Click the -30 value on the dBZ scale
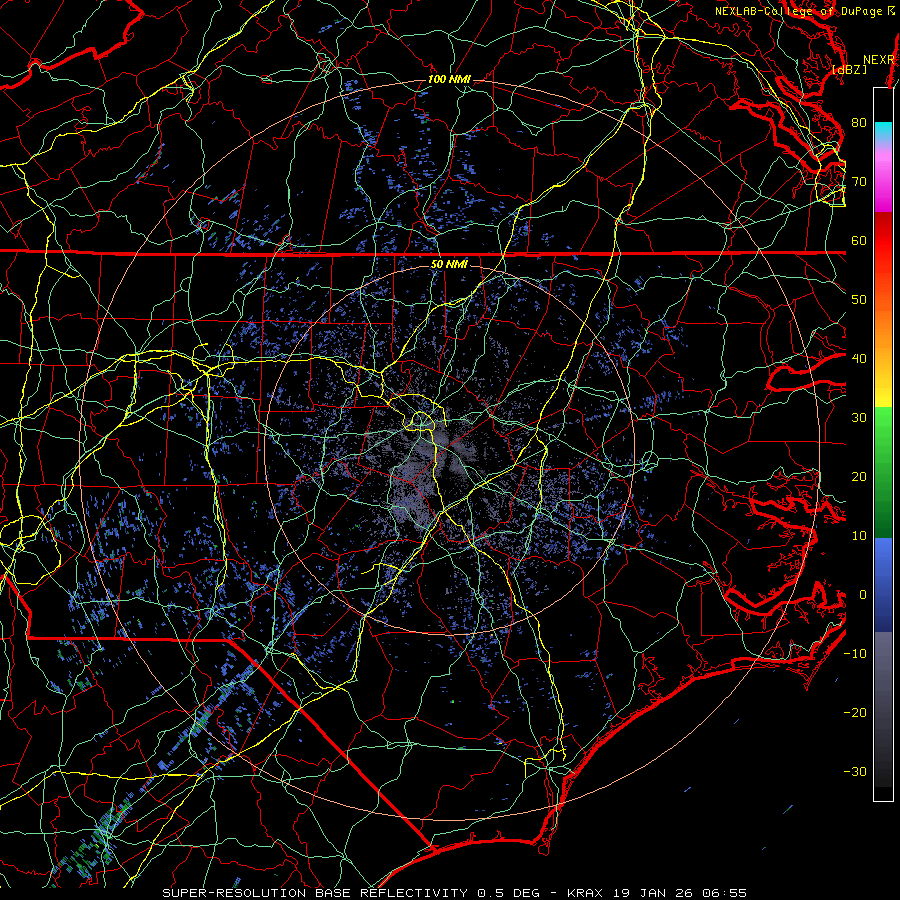 (855, 772)
